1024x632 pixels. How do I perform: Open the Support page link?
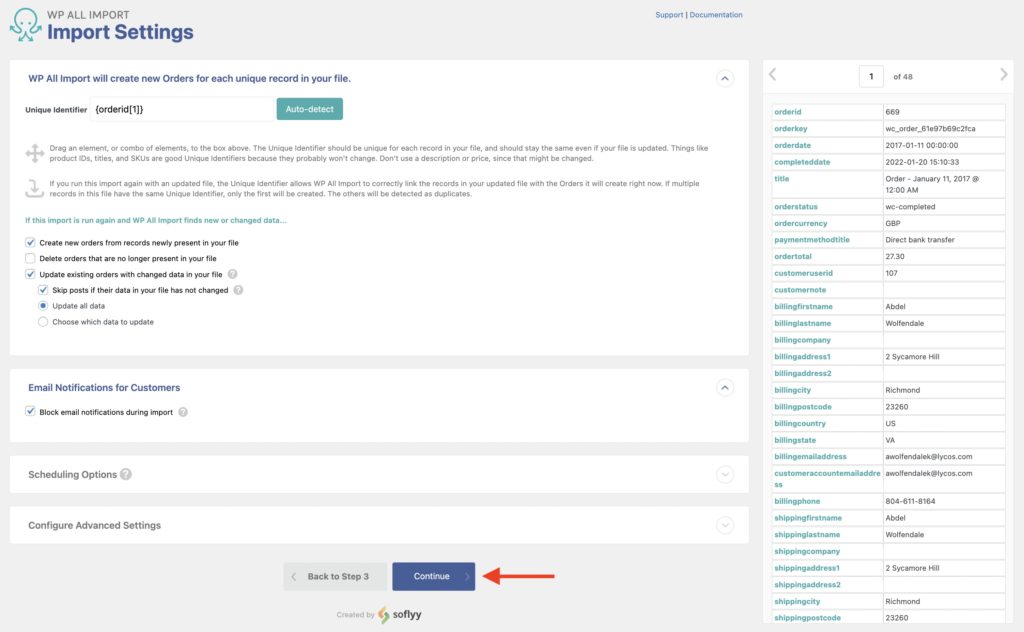click(668, 14)
